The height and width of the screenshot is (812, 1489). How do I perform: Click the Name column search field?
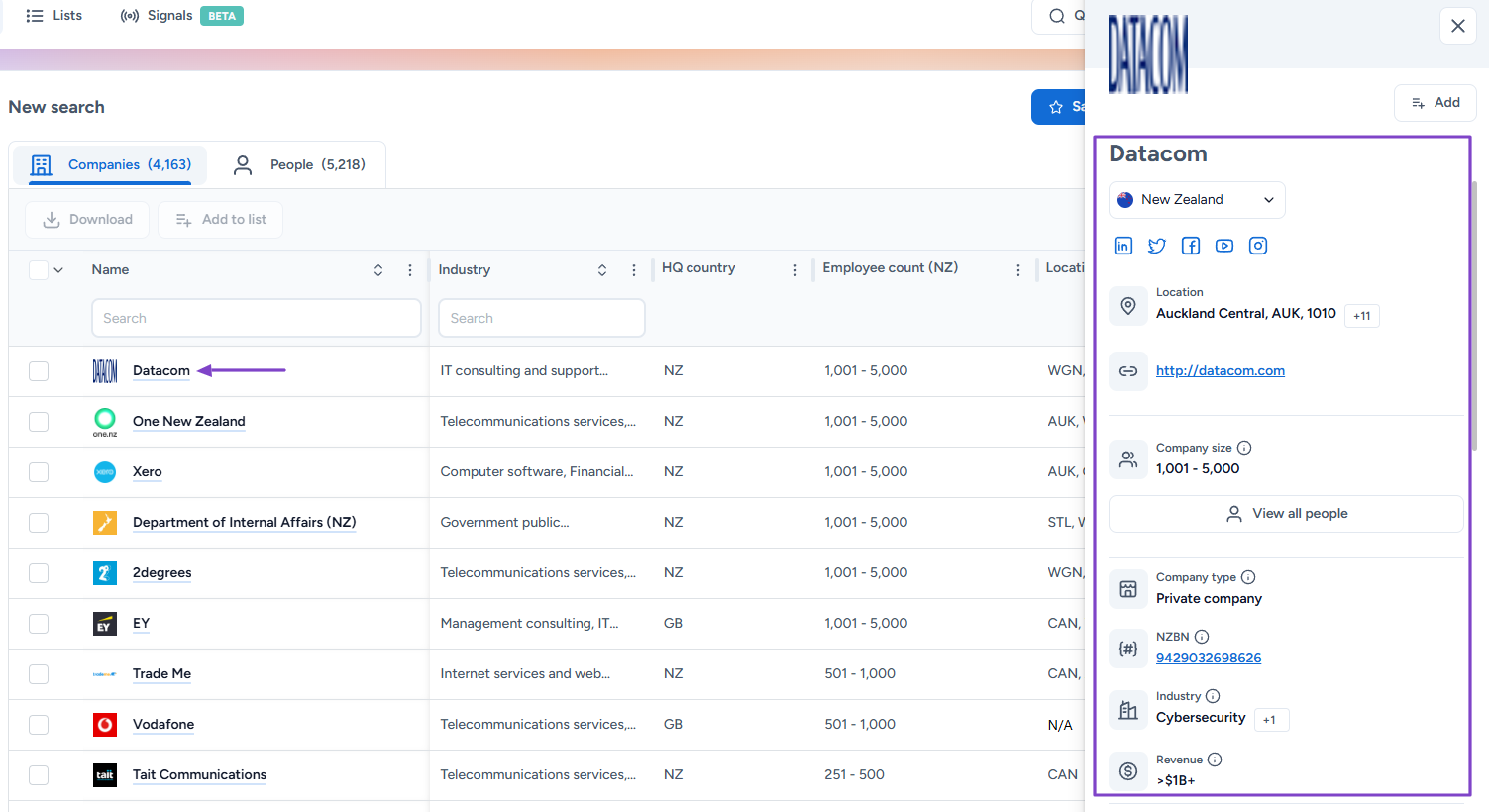(x=257, y=319)
